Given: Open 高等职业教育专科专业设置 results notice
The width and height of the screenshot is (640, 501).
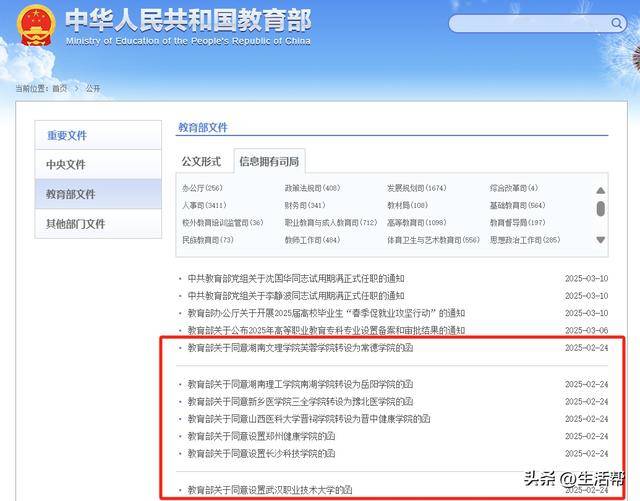Looking at the screenshot, I should tap(326, 330).
